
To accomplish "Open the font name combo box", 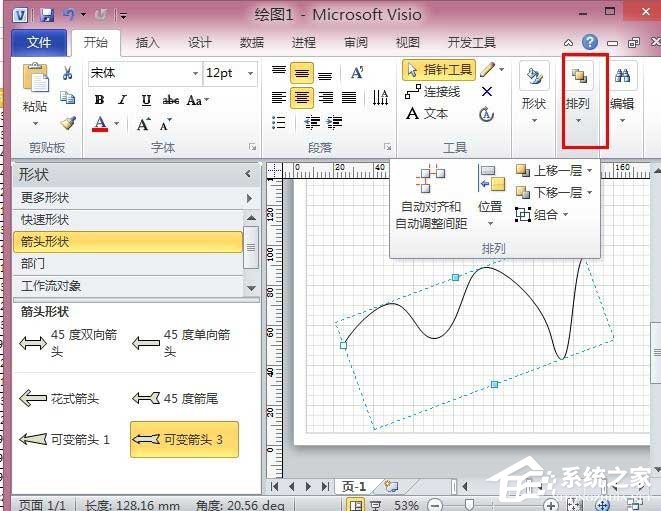I will click(144, 73).
